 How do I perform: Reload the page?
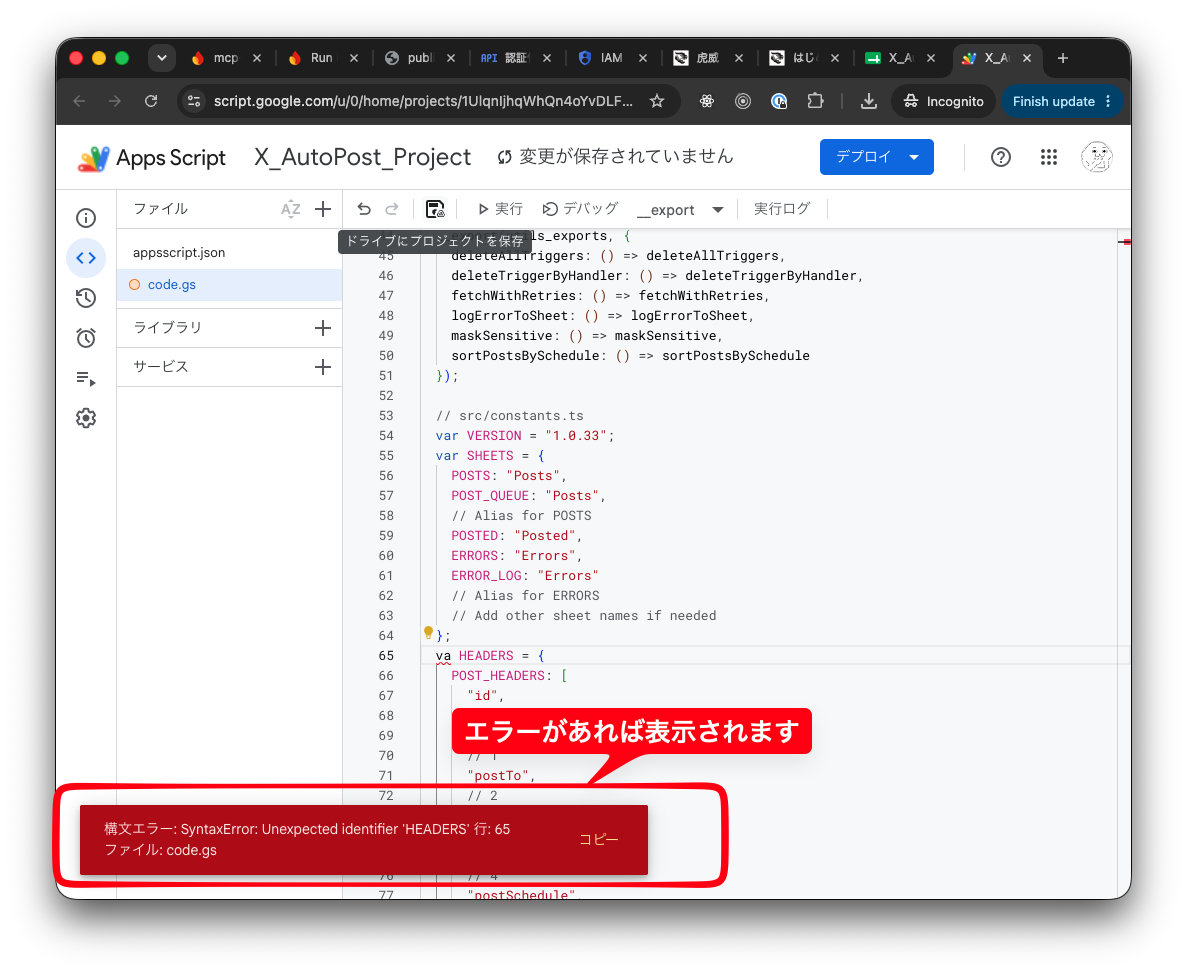pyautogui.click(x=151, y=101)
